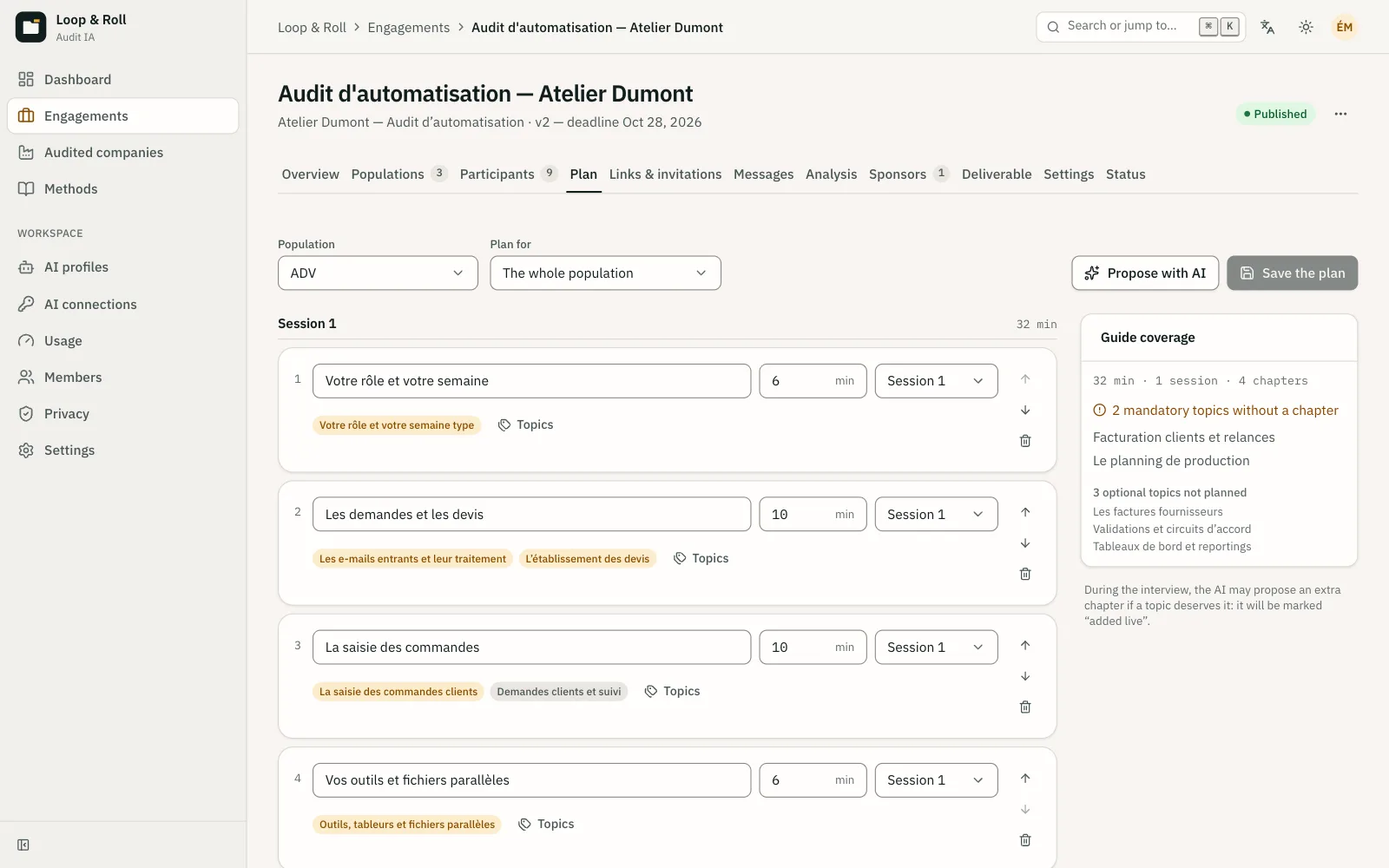Switch to the Participants tab
The width and height of the screenshot is (1389, 868).
pyautogui.click(x=507, y=174)
